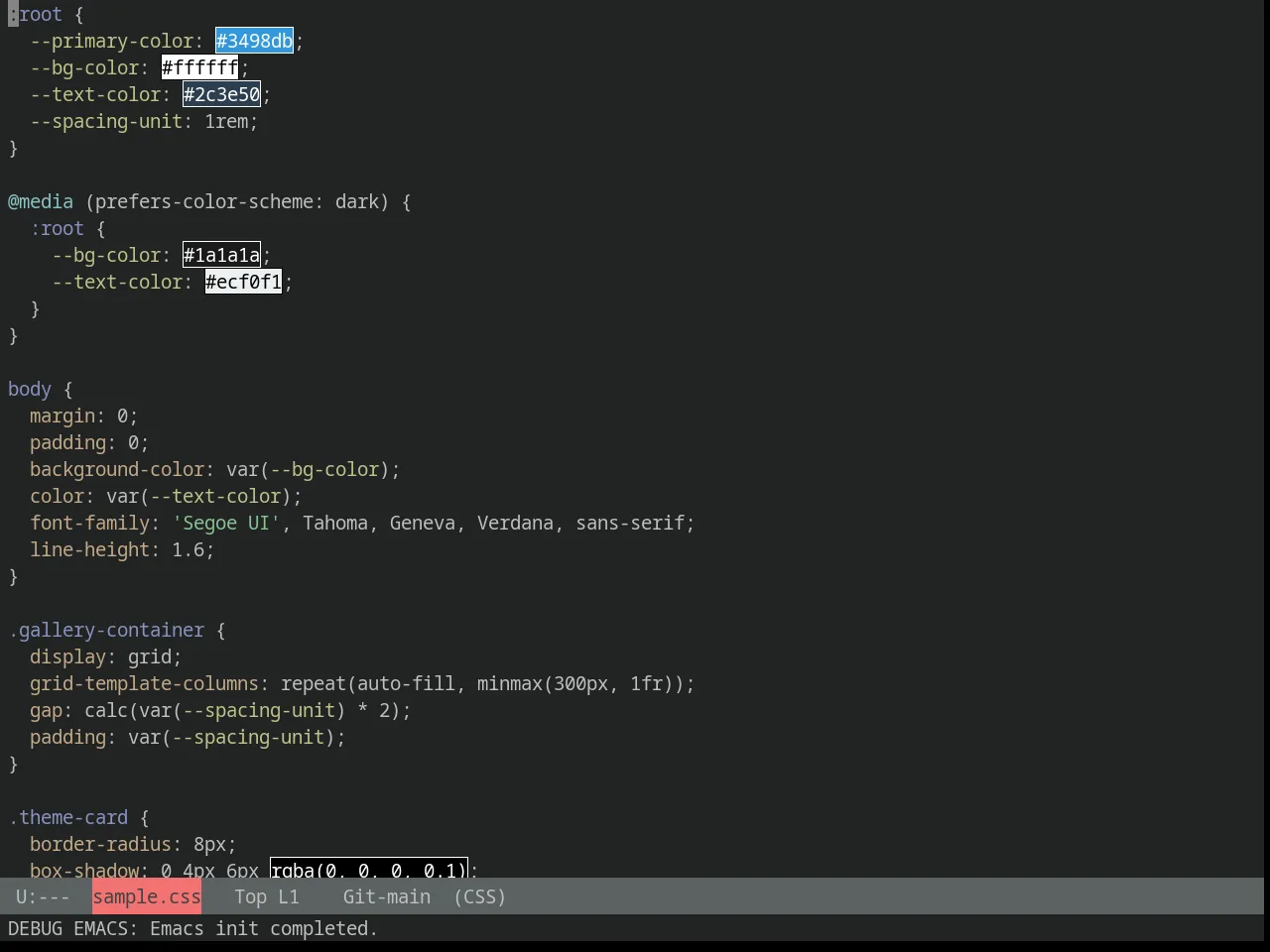Screen dimensions: 1270x952
Task: Click 'repeat(auto-fill' in grid columns
Action: pyautogui.click(x=368, y=683)
